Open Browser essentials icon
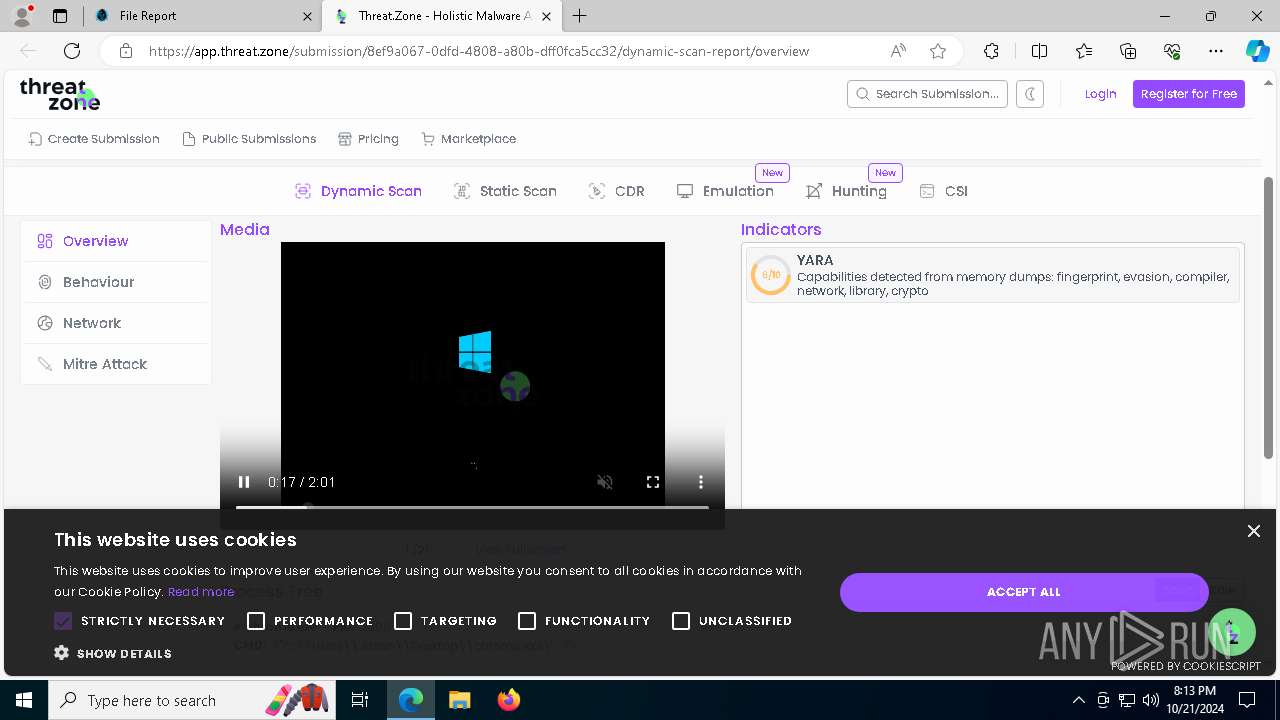Viewport: 1280px width, 720px height. tap(1172, 51)
